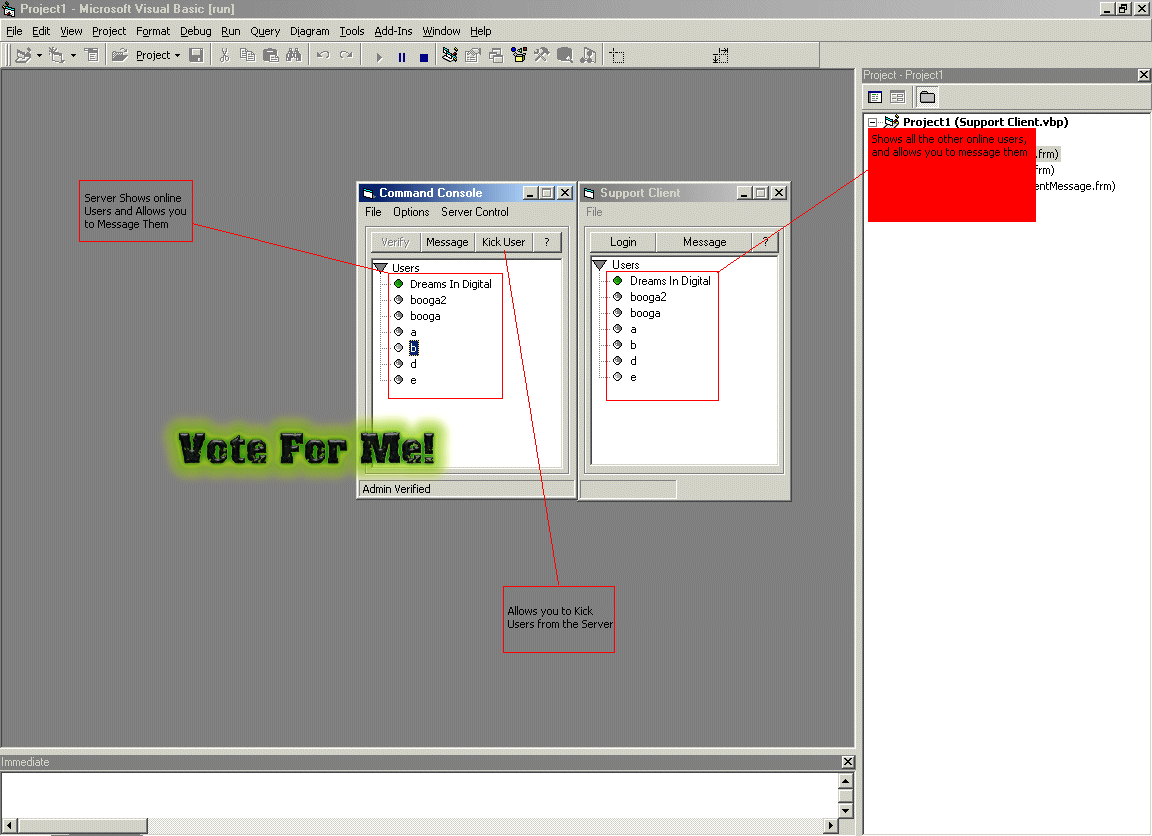Click the Find binoculars toolbar icon
This screenshot has height=836, width=1152.
pyautogui.click(x=293, y=56)
